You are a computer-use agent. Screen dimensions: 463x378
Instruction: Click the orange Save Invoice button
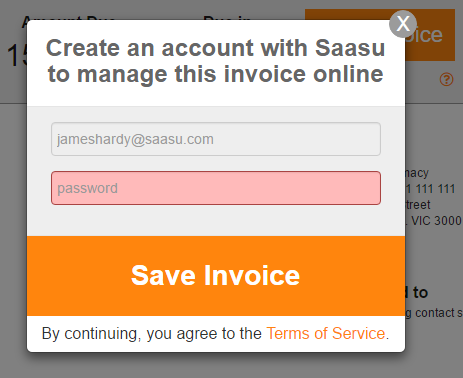[x=216, y=276]
